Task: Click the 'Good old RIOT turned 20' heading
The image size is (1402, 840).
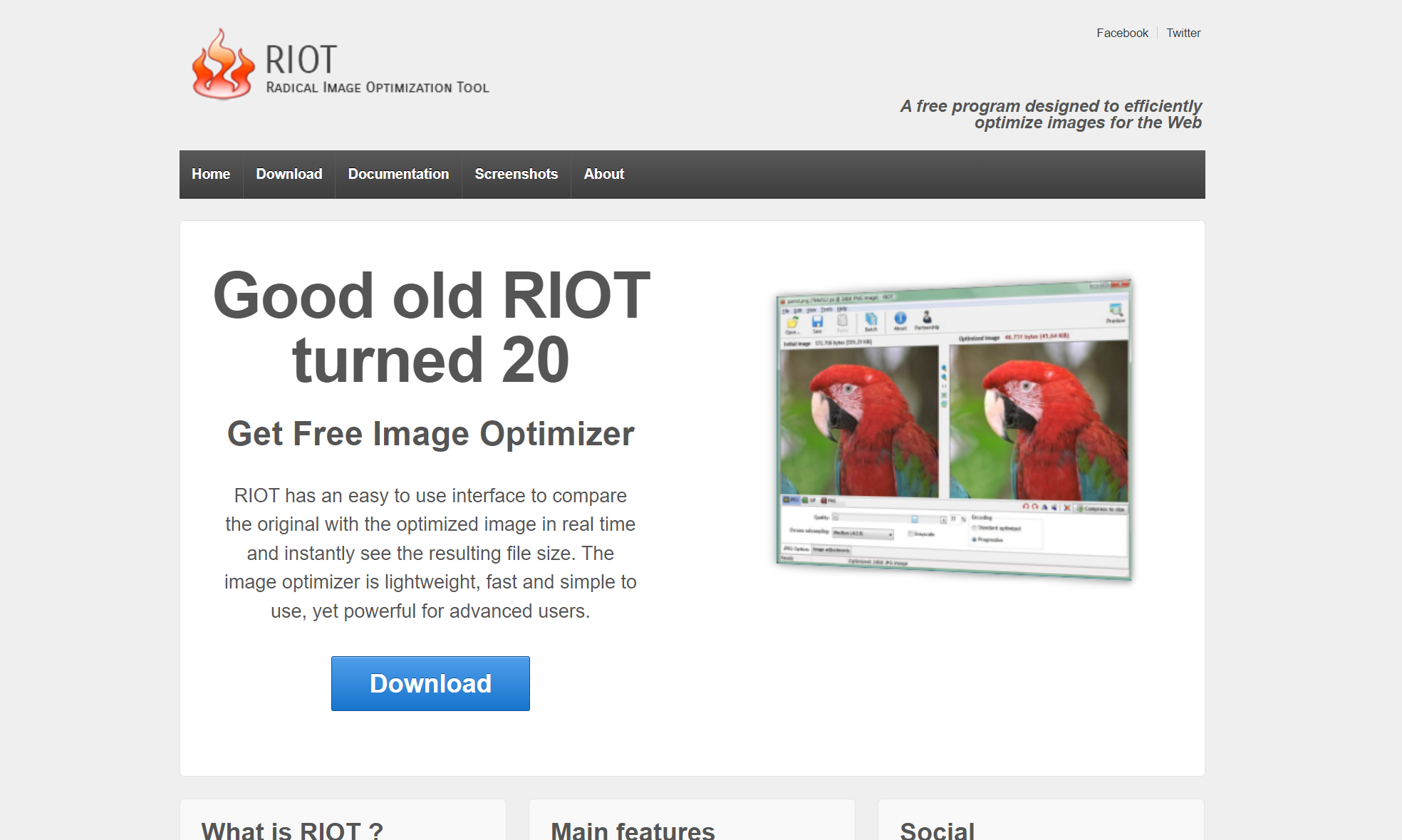Action: 431,327
